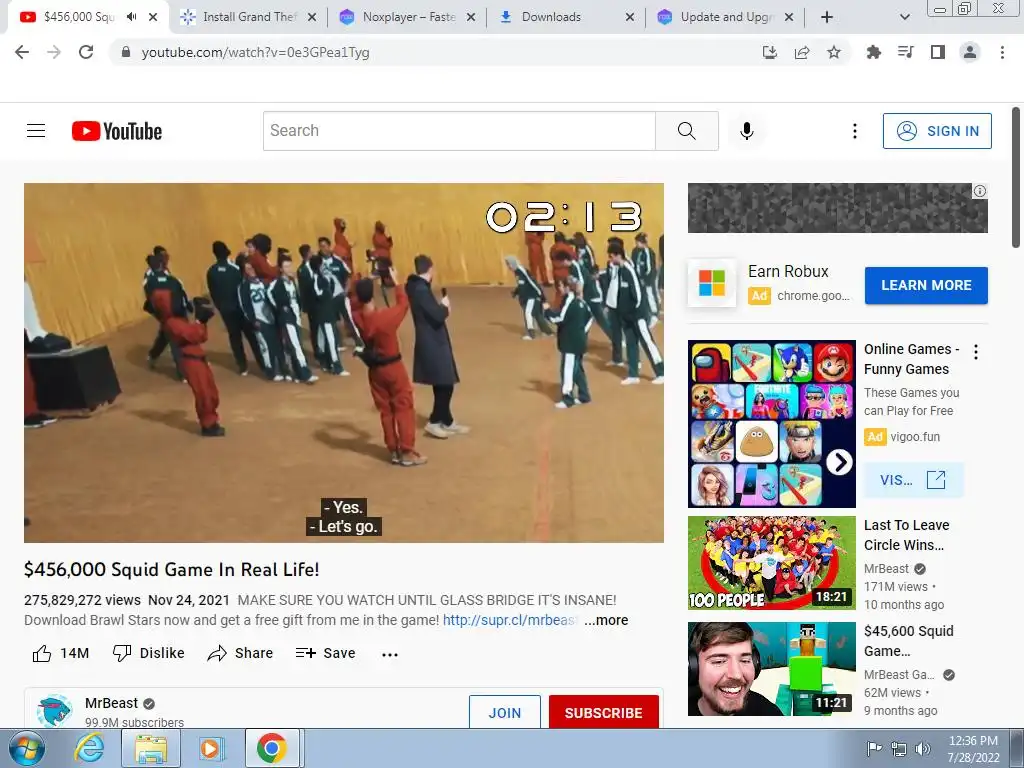
Task: Open Windows Media Player from taskbar
Action: point(211,748)
